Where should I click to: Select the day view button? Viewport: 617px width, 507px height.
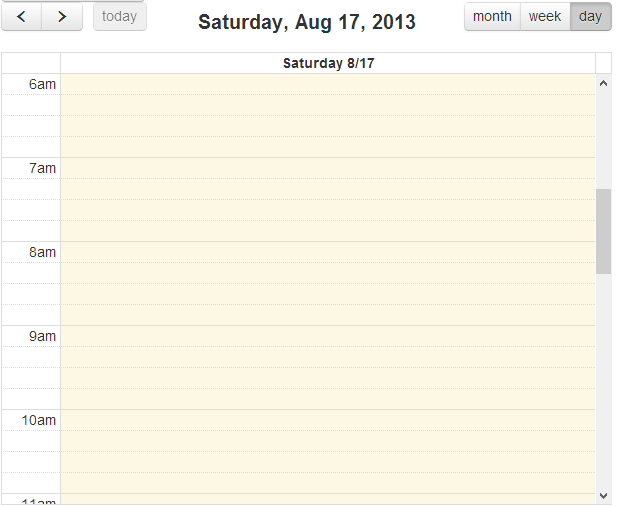point(590,17)
